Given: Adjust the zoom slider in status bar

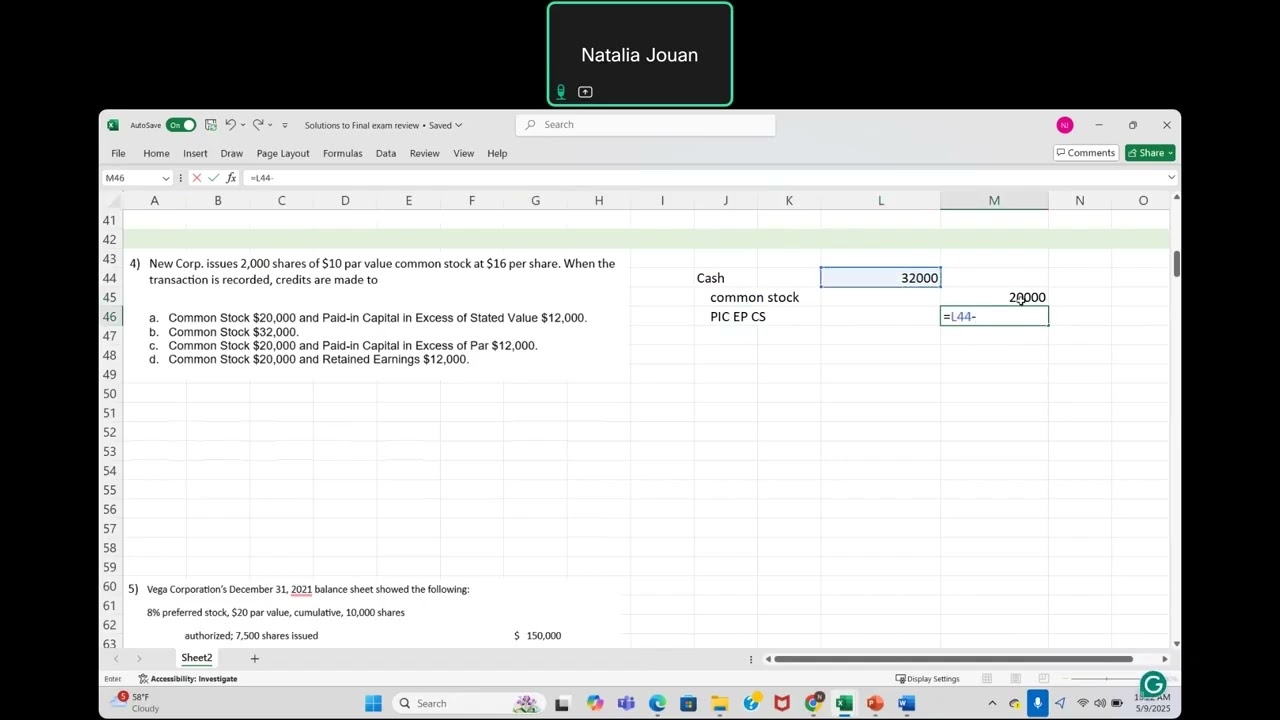Looking at the screenshot, I should click(x=1105, y=679).
